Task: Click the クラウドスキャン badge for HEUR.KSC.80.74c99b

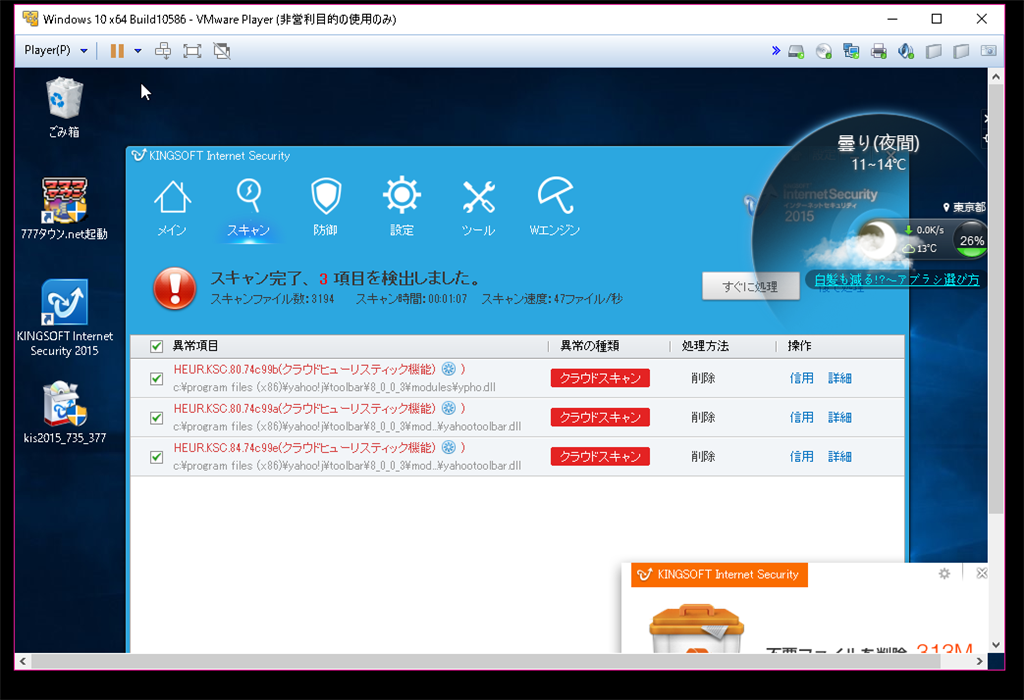Action: tap(600, 378)
